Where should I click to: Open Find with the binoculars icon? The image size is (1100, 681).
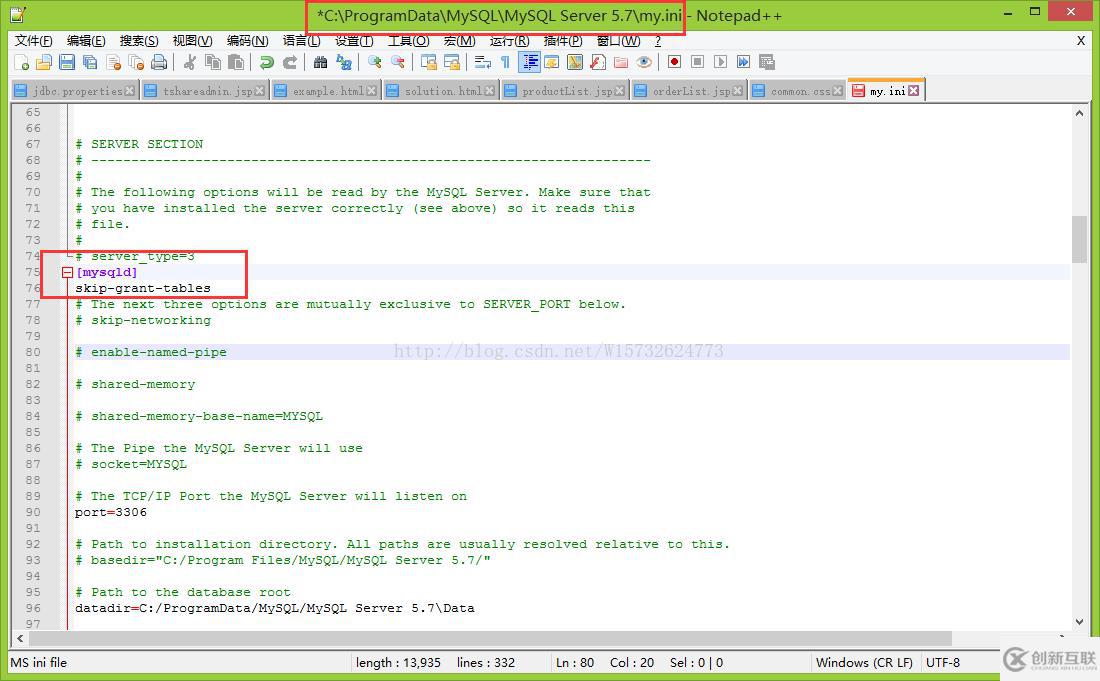point(320,62)
